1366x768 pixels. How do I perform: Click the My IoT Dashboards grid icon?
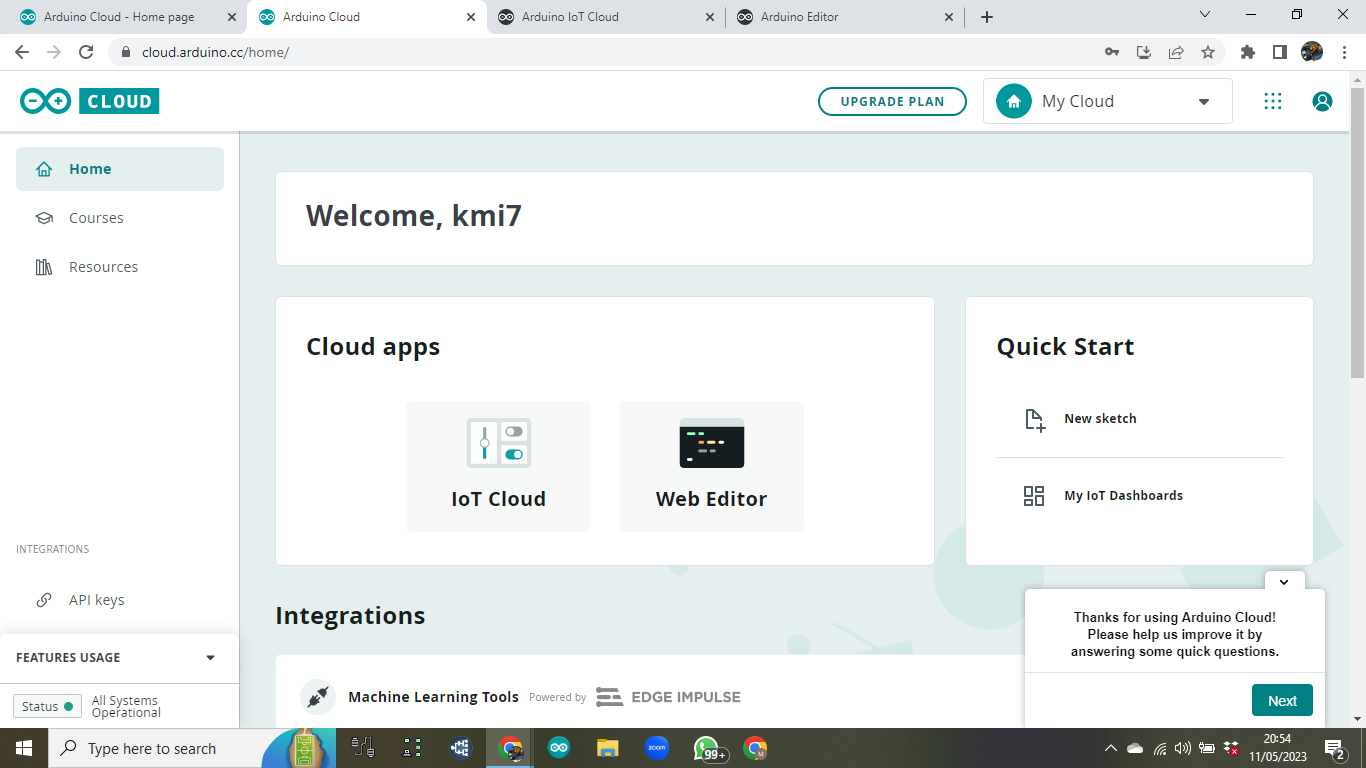(1034, 496)
